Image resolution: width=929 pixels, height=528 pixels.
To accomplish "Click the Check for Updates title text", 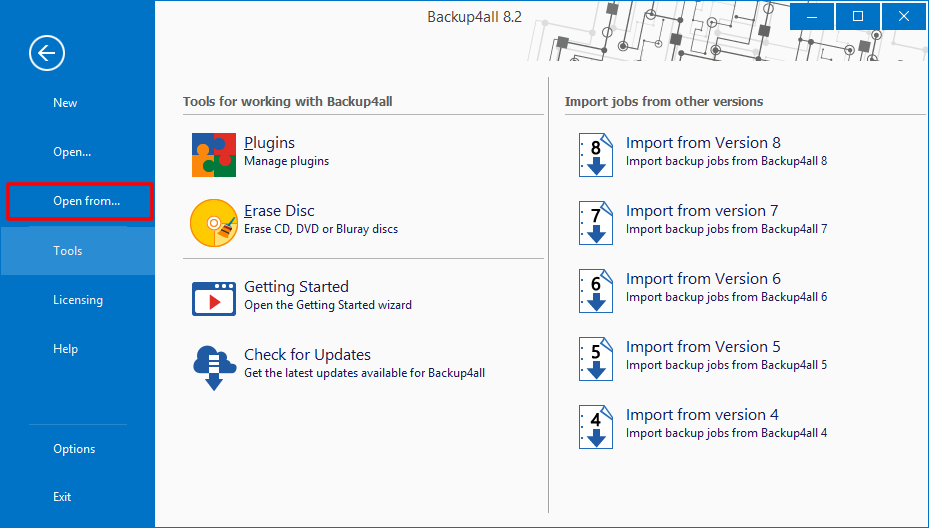I will click(x=307, y=355).
